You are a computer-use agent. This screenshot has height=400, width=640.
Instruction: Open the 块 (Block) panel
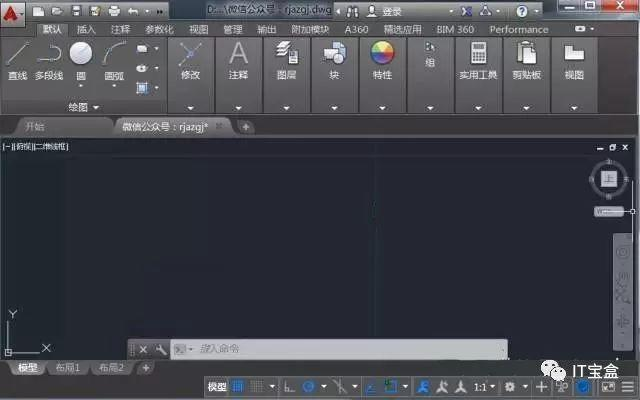(334, 61)
